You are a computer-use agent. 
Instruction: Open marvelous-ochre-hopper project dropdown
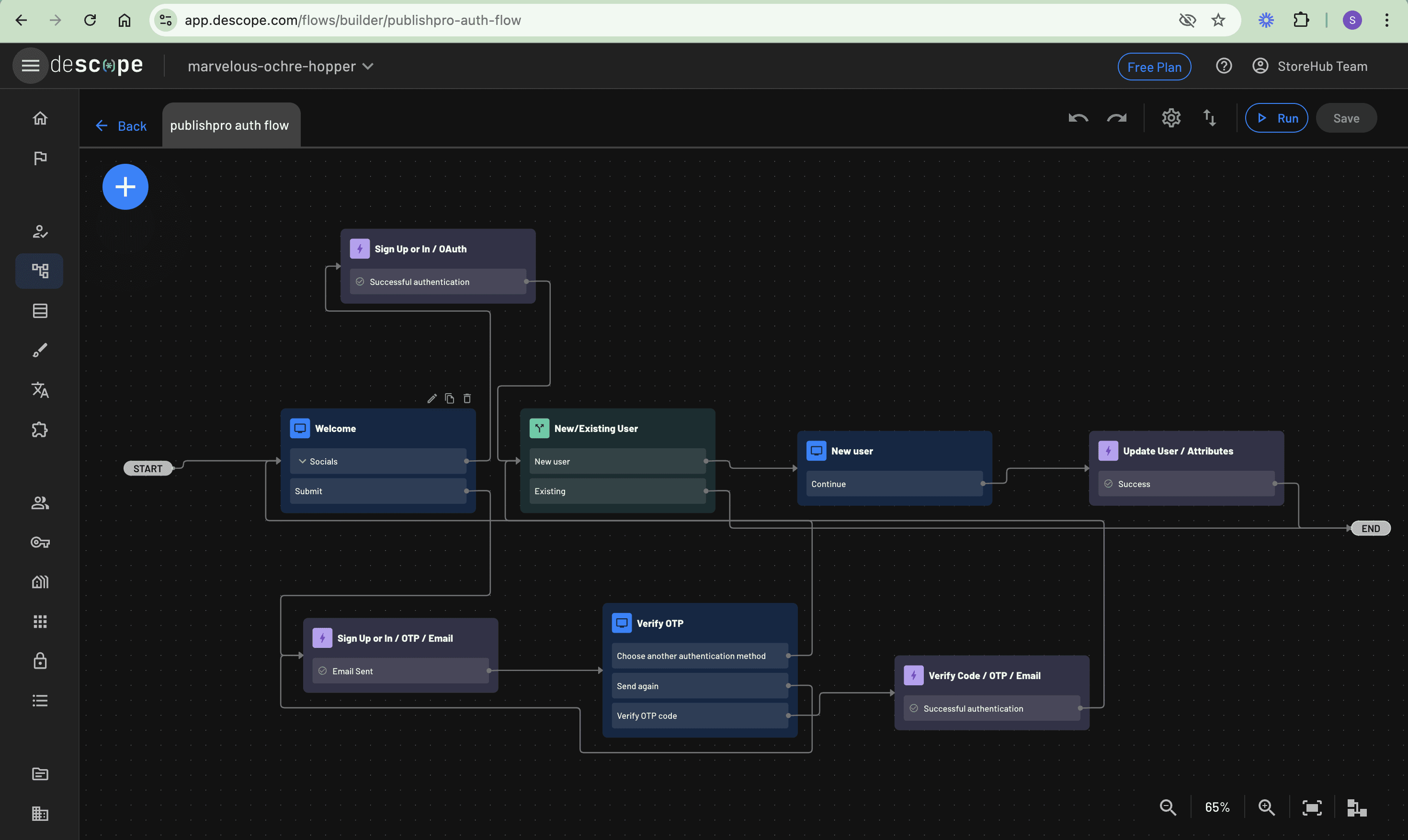(x=280, y=66)
